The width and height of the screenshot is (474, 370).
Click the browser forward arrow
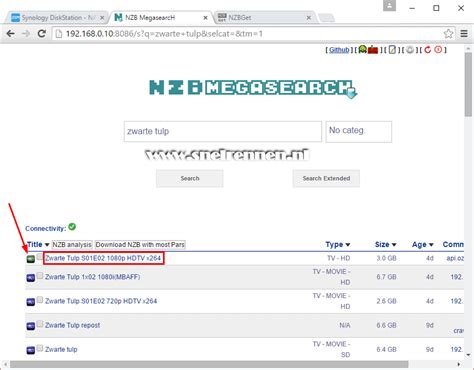26,34
